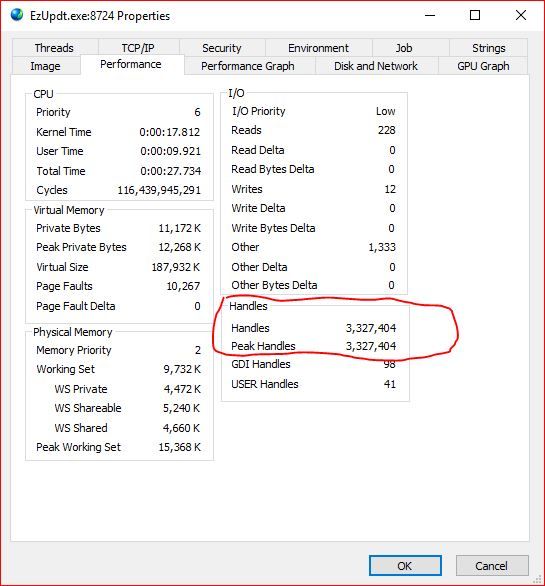Click Peak Working Set value 15,368 K
Screen dimensions: 545x586
coord(180,447)
